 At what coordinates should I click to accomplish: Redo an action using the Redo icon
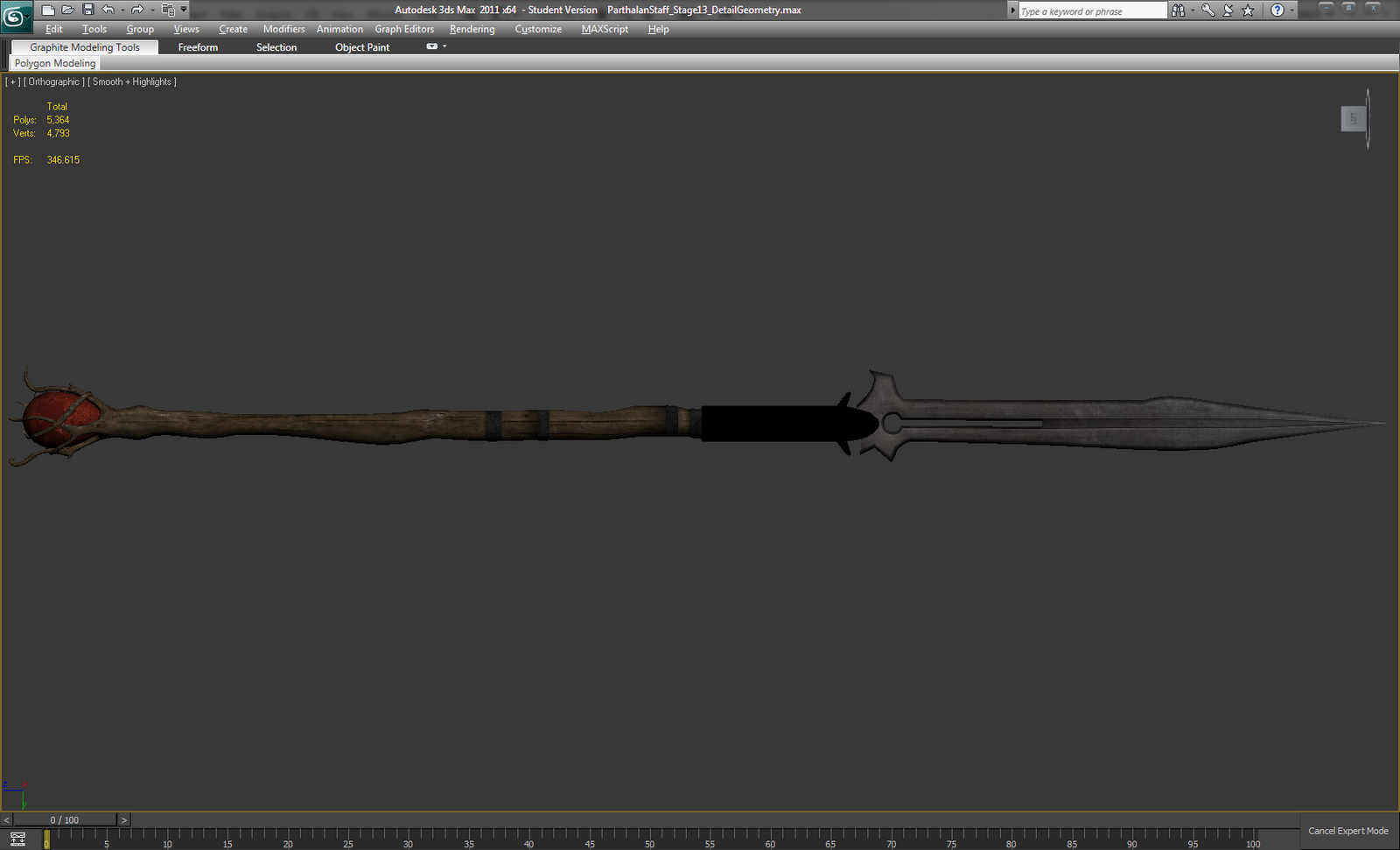137,10
